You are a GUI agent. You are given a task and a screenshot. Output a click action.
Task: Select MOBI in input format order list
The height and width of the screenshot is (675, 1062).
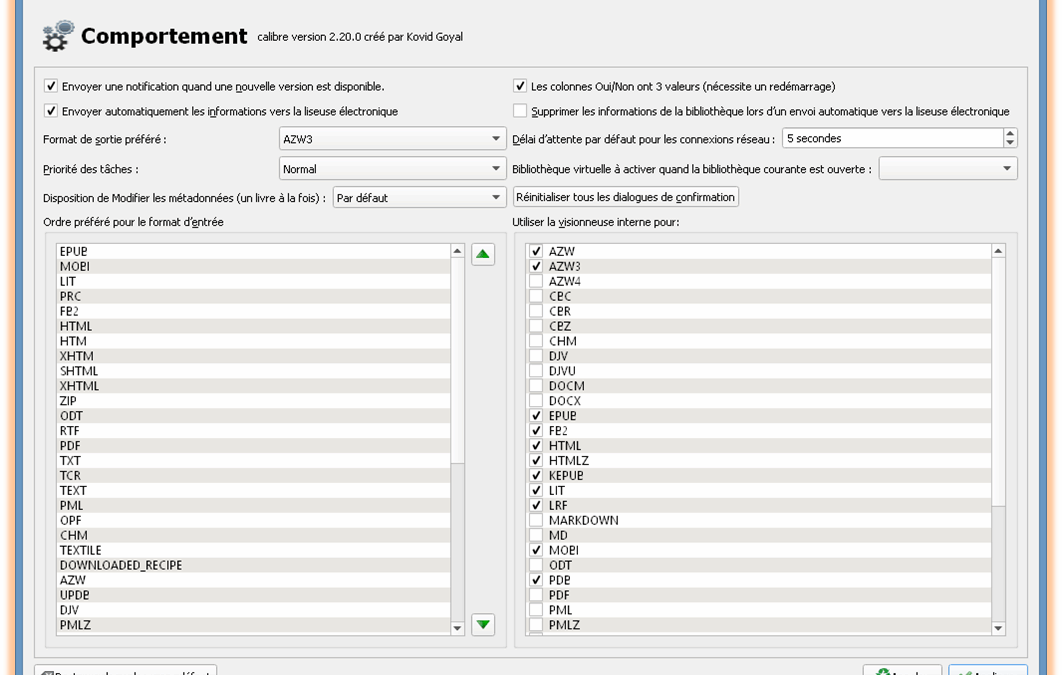click(253, 266)
